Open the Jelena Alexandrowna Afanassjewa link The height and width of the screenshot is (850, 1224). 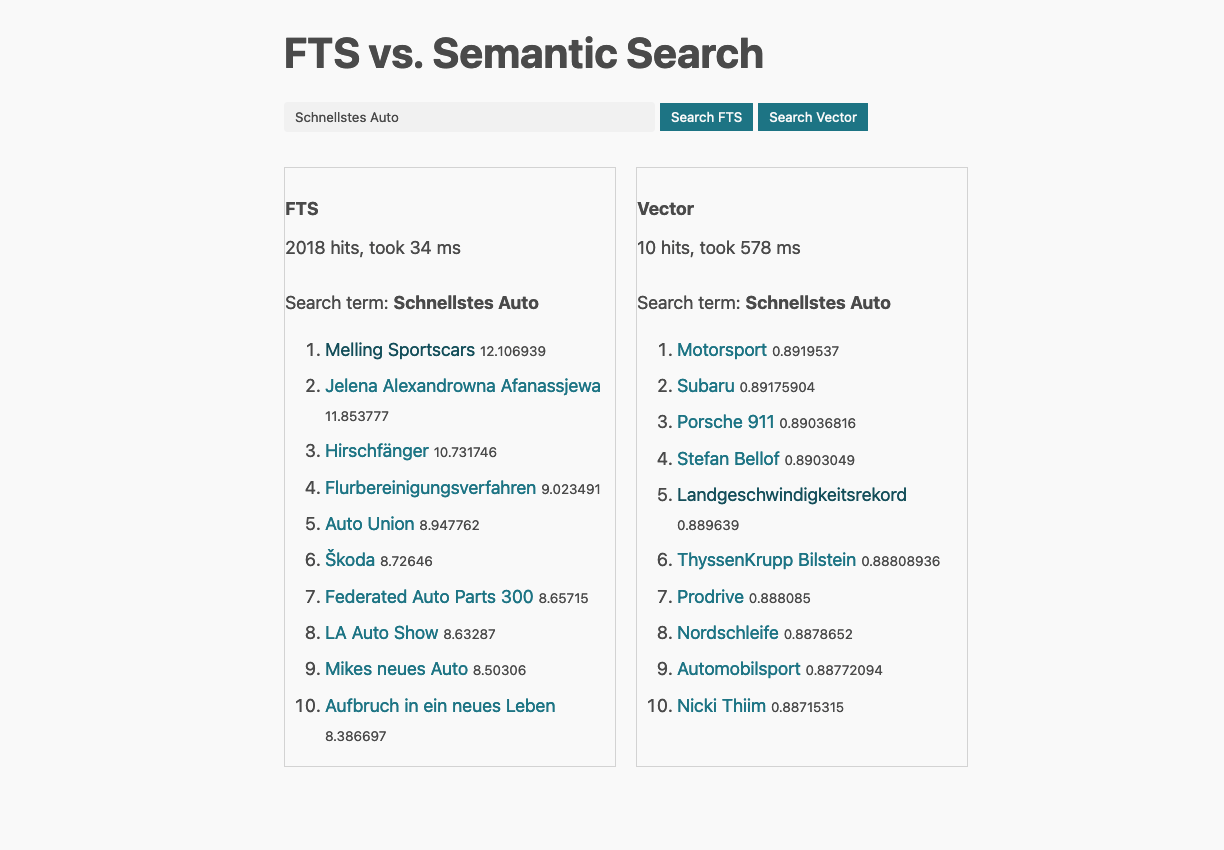pos(462,385)
